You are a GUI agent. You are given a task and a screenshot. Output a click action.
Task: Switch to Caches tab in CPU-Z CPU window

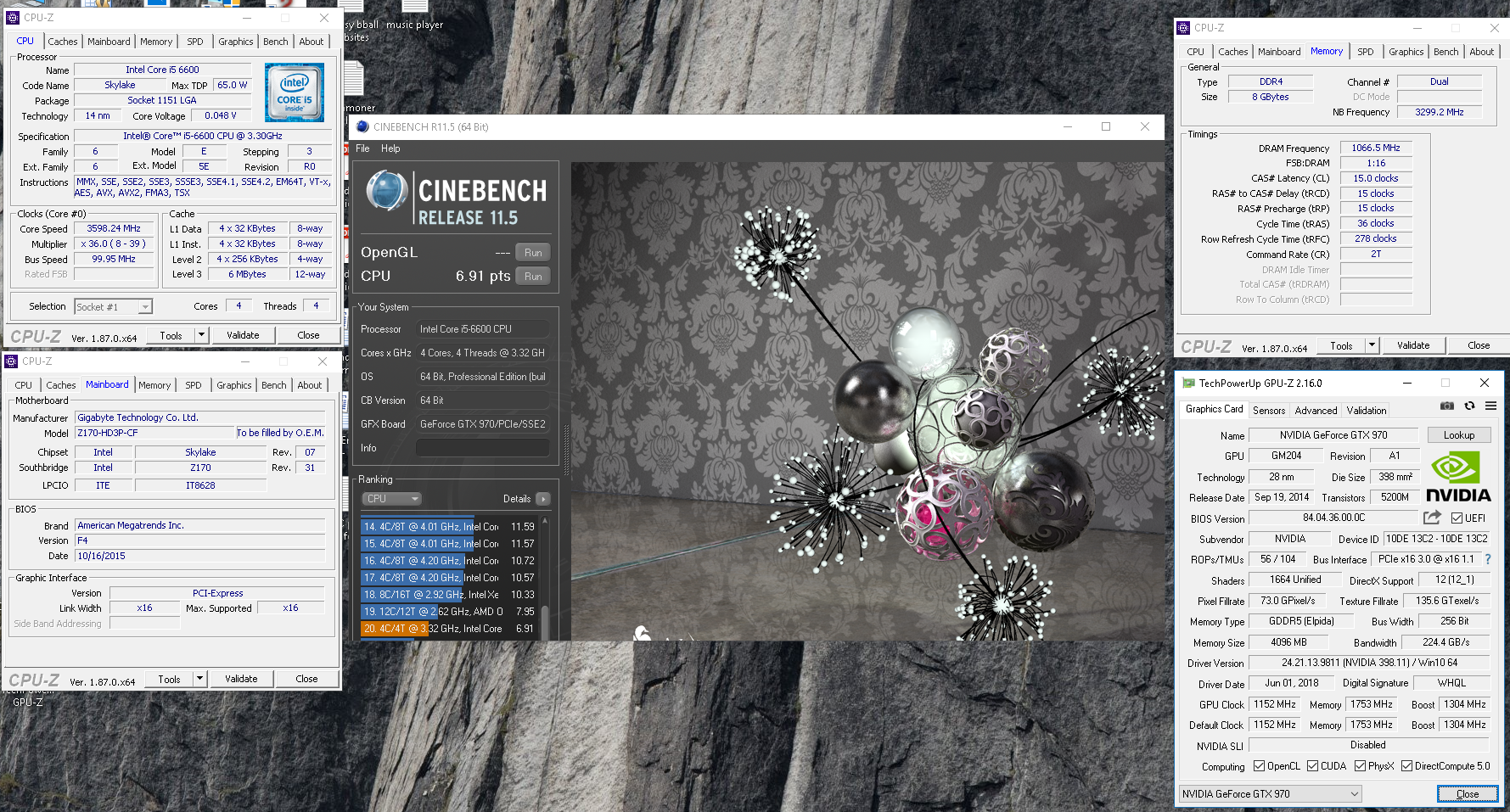[62, 42]
